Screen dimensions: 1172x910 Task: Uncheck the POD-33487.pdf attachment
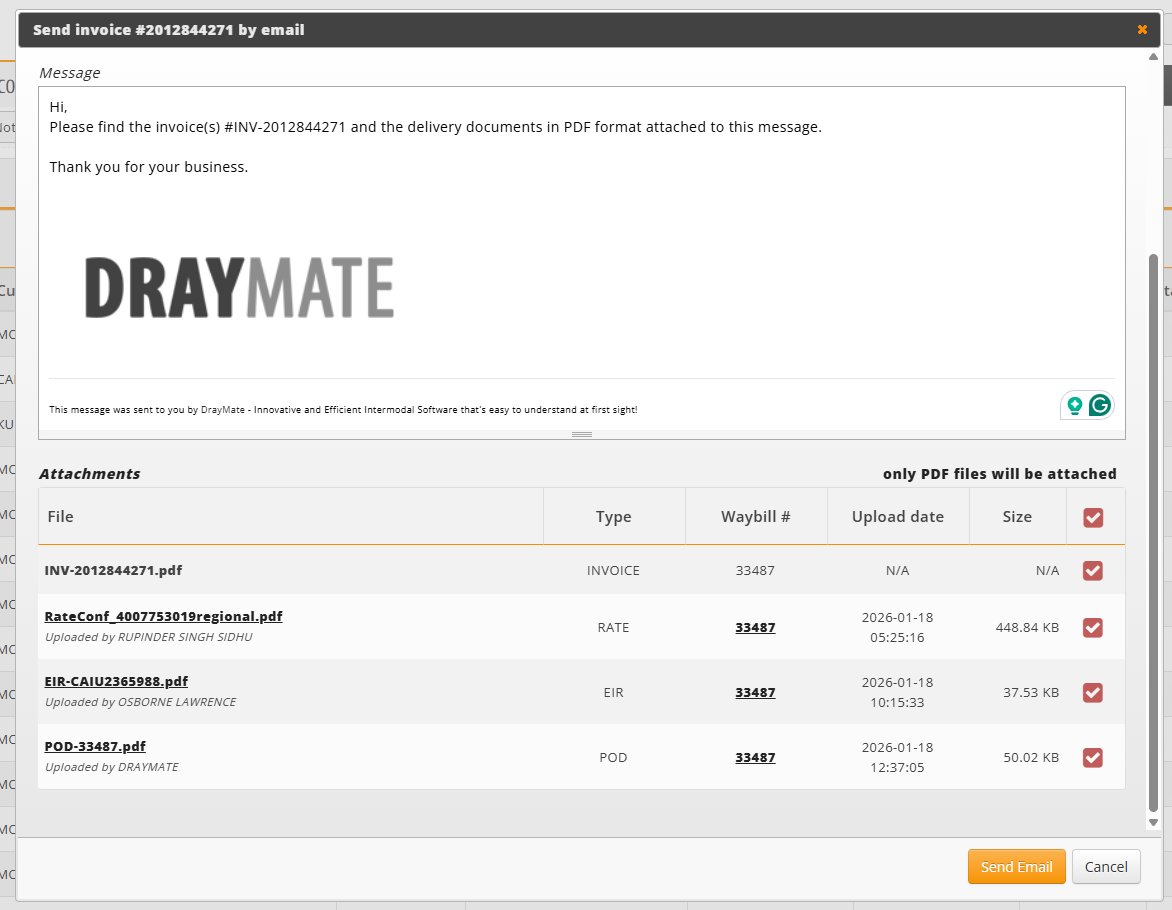(1092, 757)
